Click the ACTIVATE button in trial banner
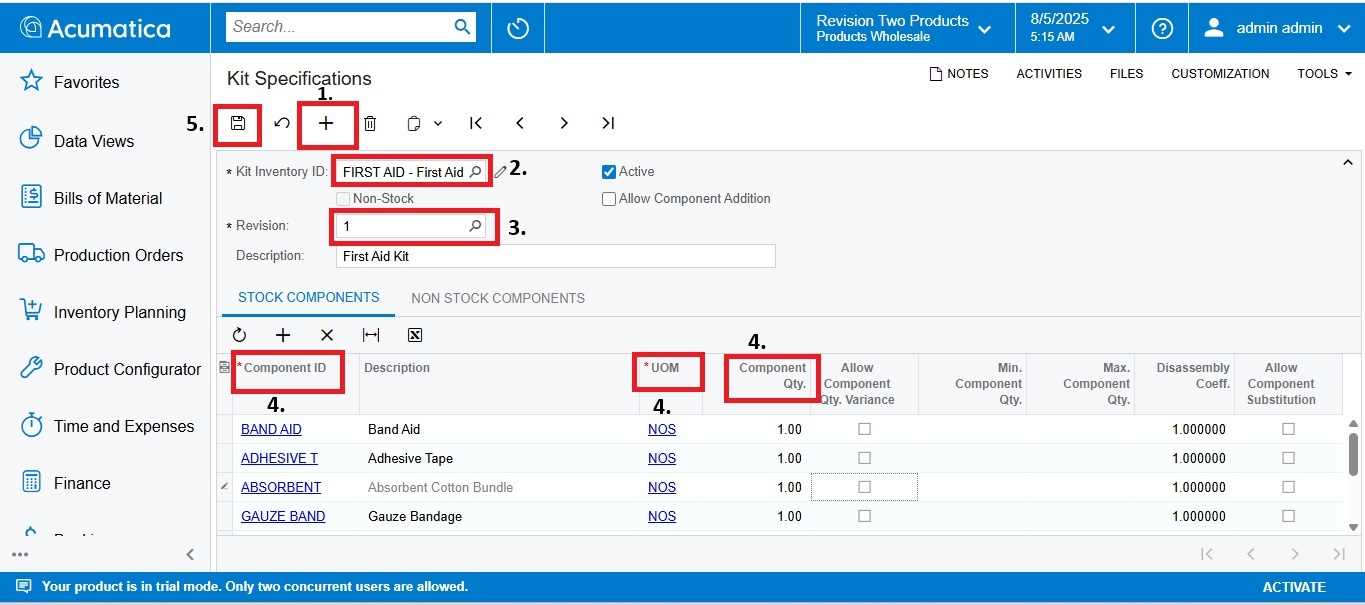1365x605 pixels. pyautogui.click(x=1293, y=587)
